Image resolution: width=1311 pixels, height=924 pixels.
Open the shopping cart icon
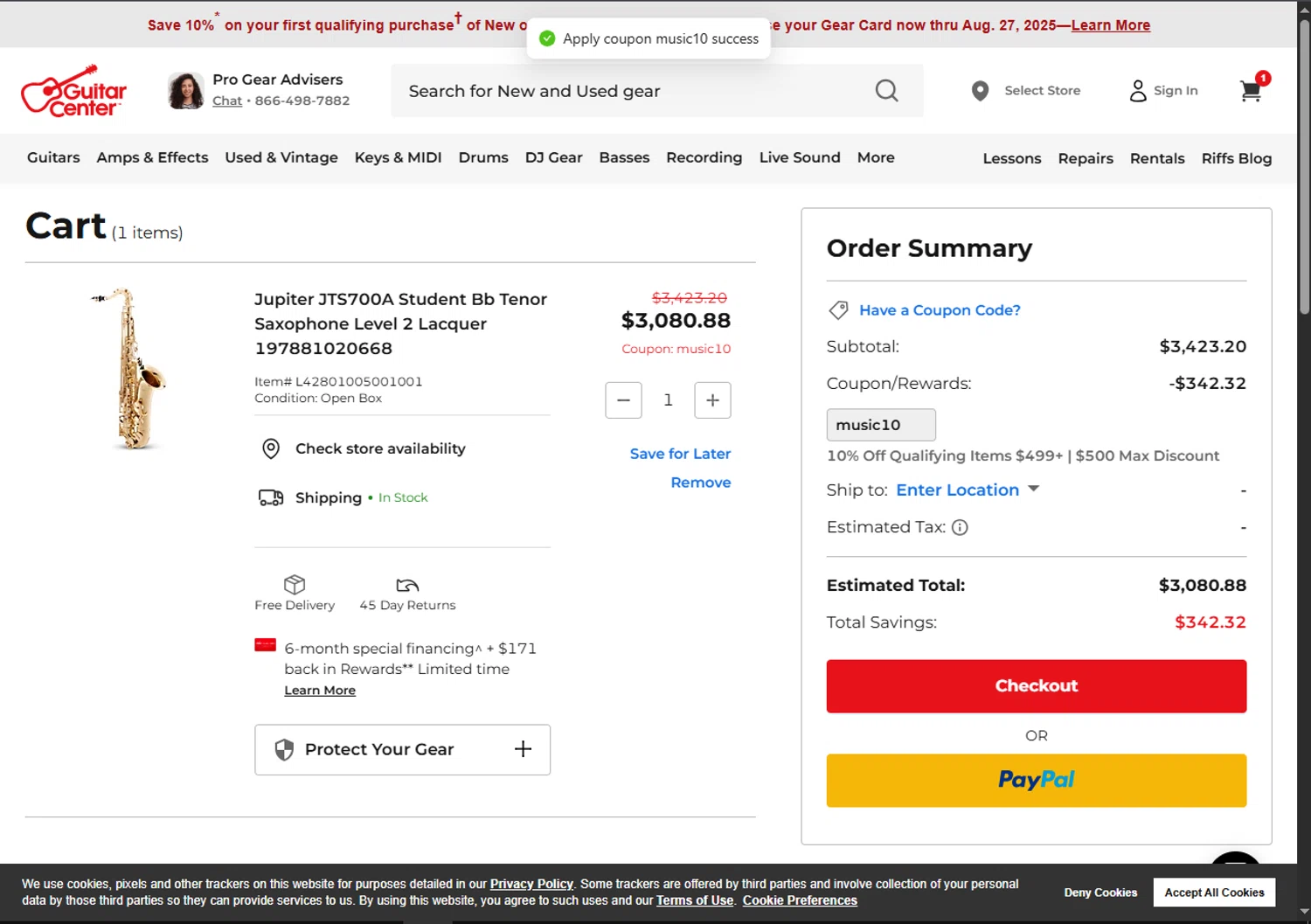[1251, 90]
